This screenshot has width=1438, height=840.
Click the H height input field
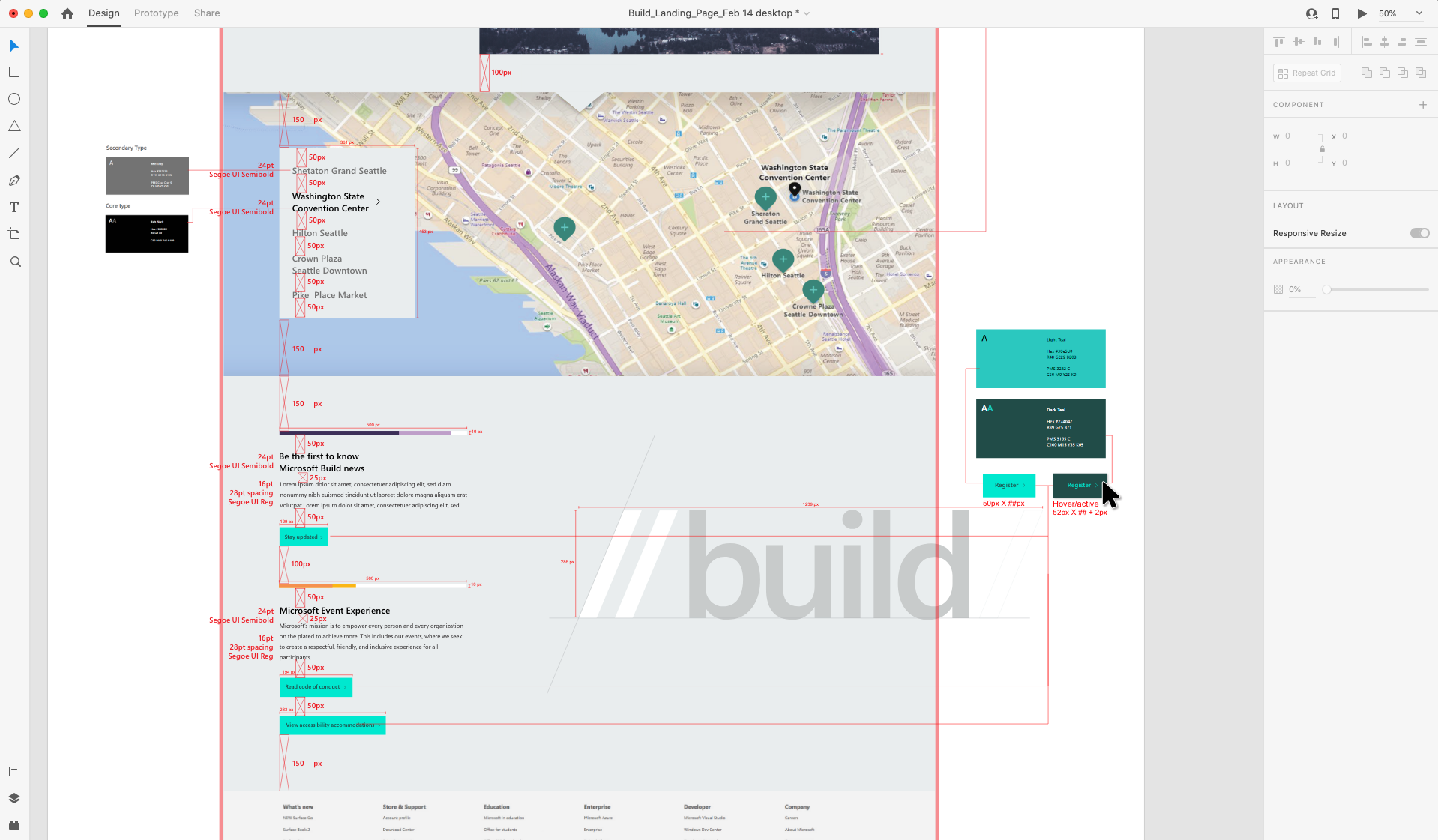pyautogui.click(x=1301, y=163)
